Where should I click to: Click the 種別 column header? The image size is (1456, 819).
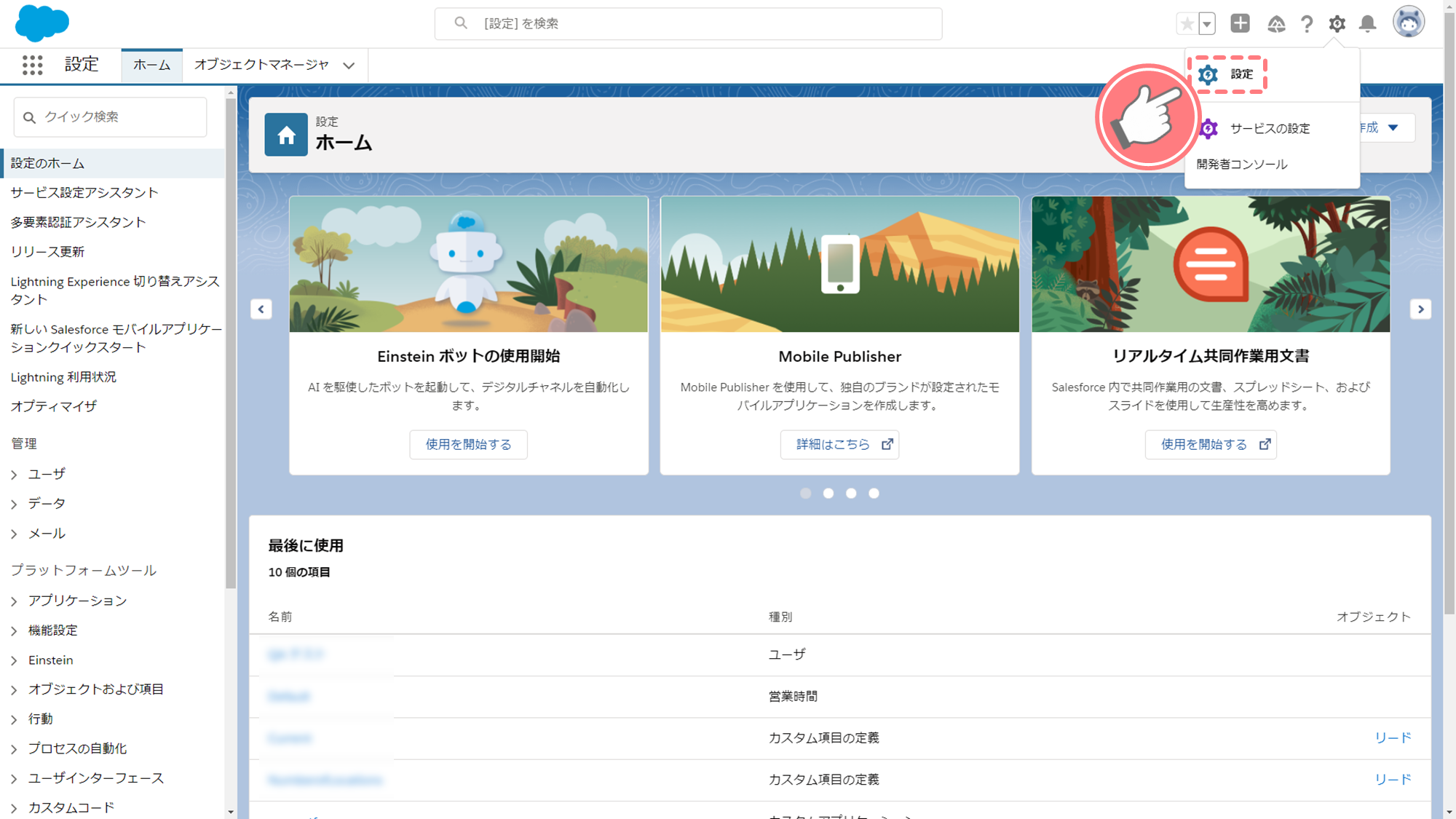click(x=780, y=617)
